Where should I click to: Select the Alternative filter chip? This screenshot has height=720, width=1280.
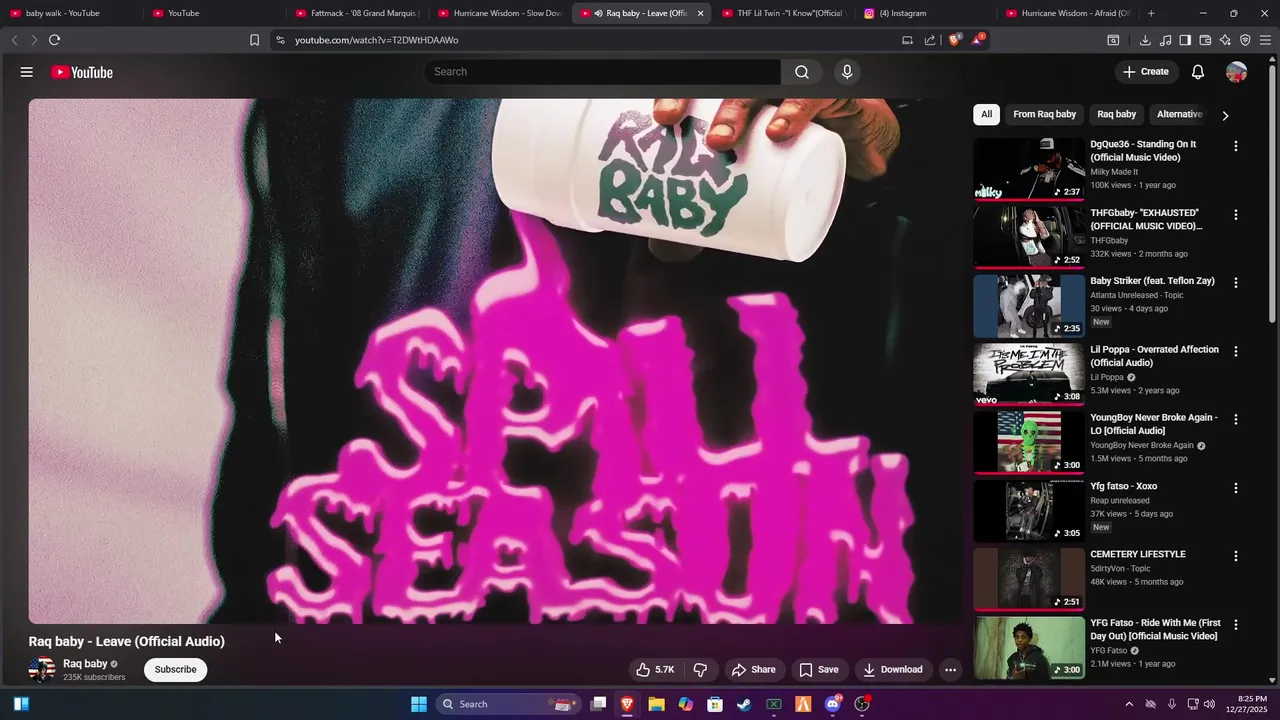coord(1179,114)
